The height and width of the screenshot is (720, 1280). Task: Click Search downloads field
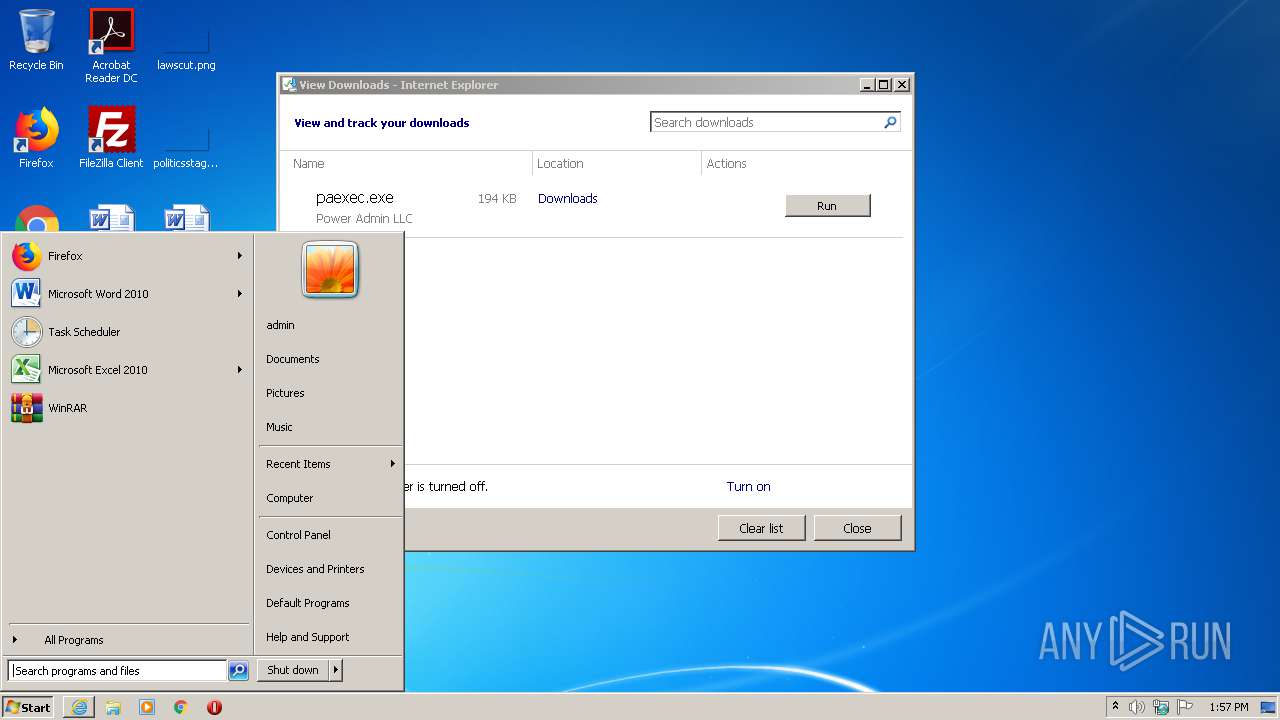point(766,122)
